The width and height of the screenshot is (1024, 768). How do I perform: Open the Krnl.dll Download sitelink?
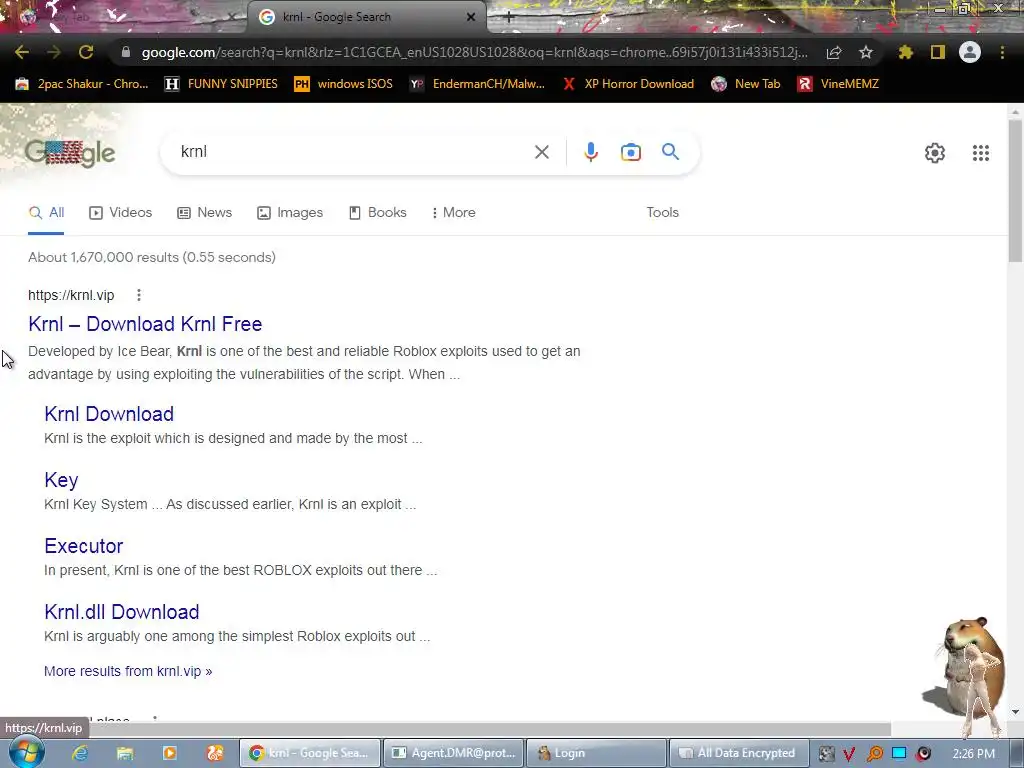121,612
